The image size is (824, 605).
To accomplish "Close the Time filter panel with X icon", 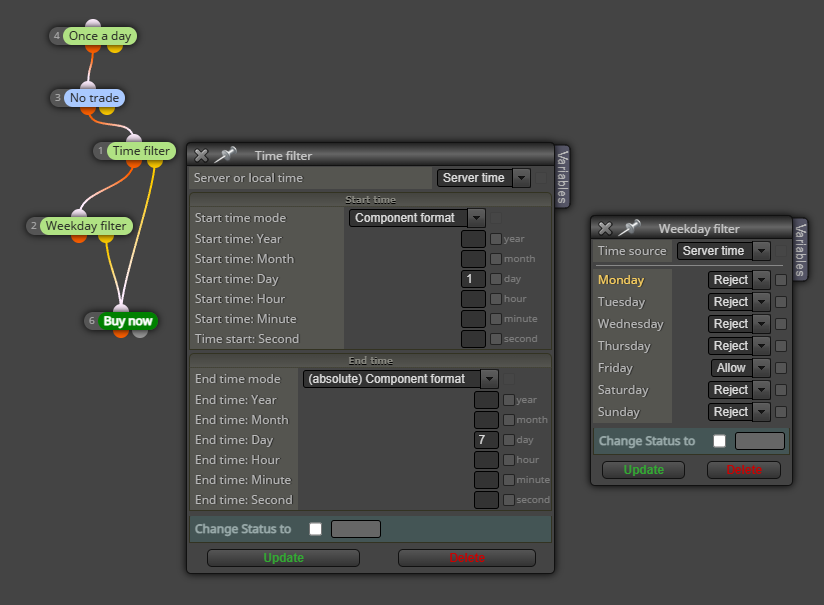I will (201, 156).
